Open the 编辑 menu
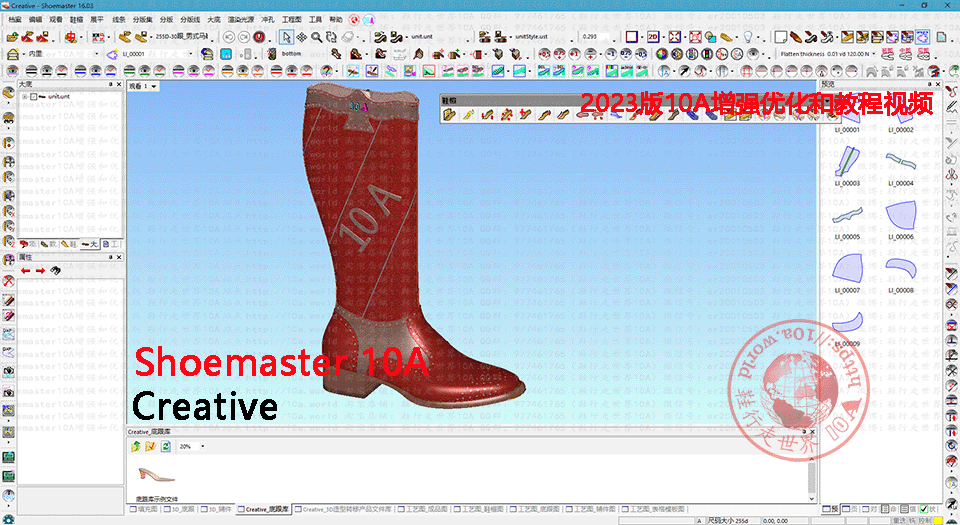960x525 pixels. [x=36, y=20]
